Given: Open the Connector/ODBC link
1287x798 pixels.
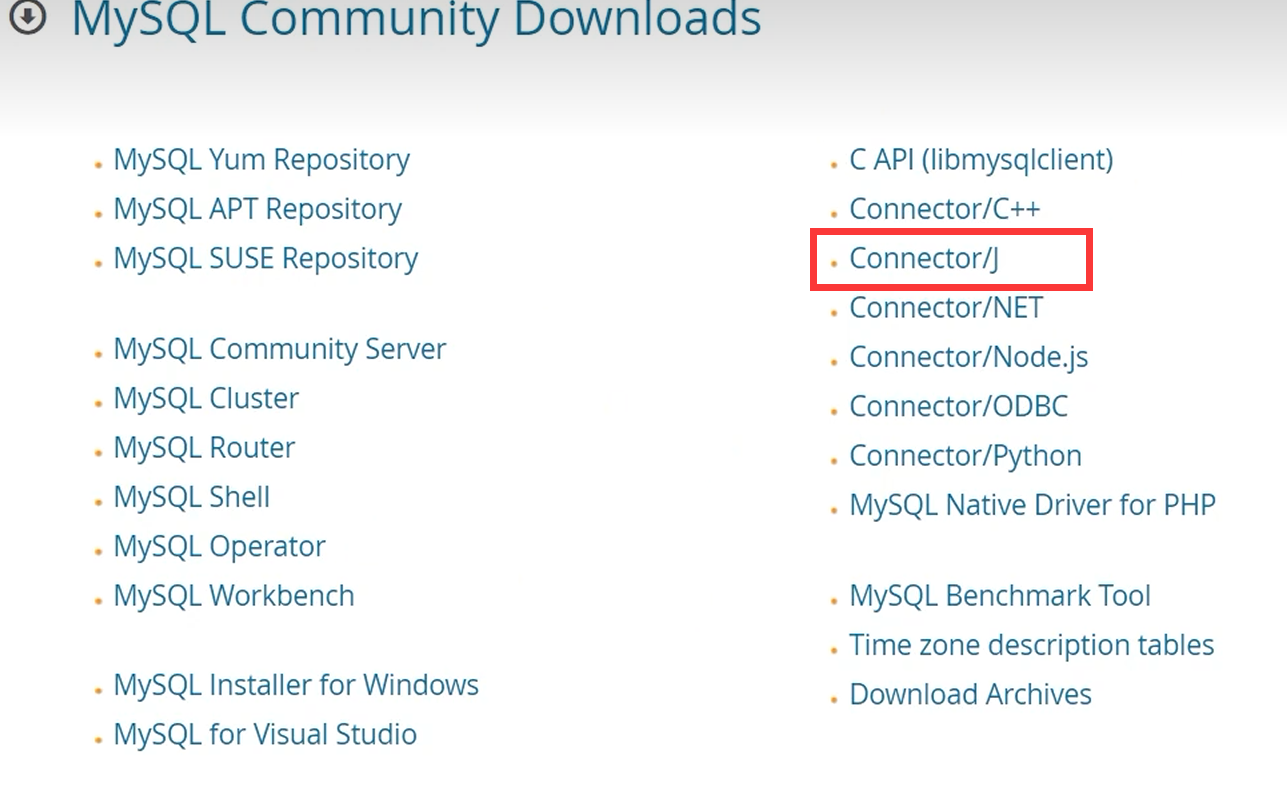Looking at the screenshot, I should click(959, 406).
